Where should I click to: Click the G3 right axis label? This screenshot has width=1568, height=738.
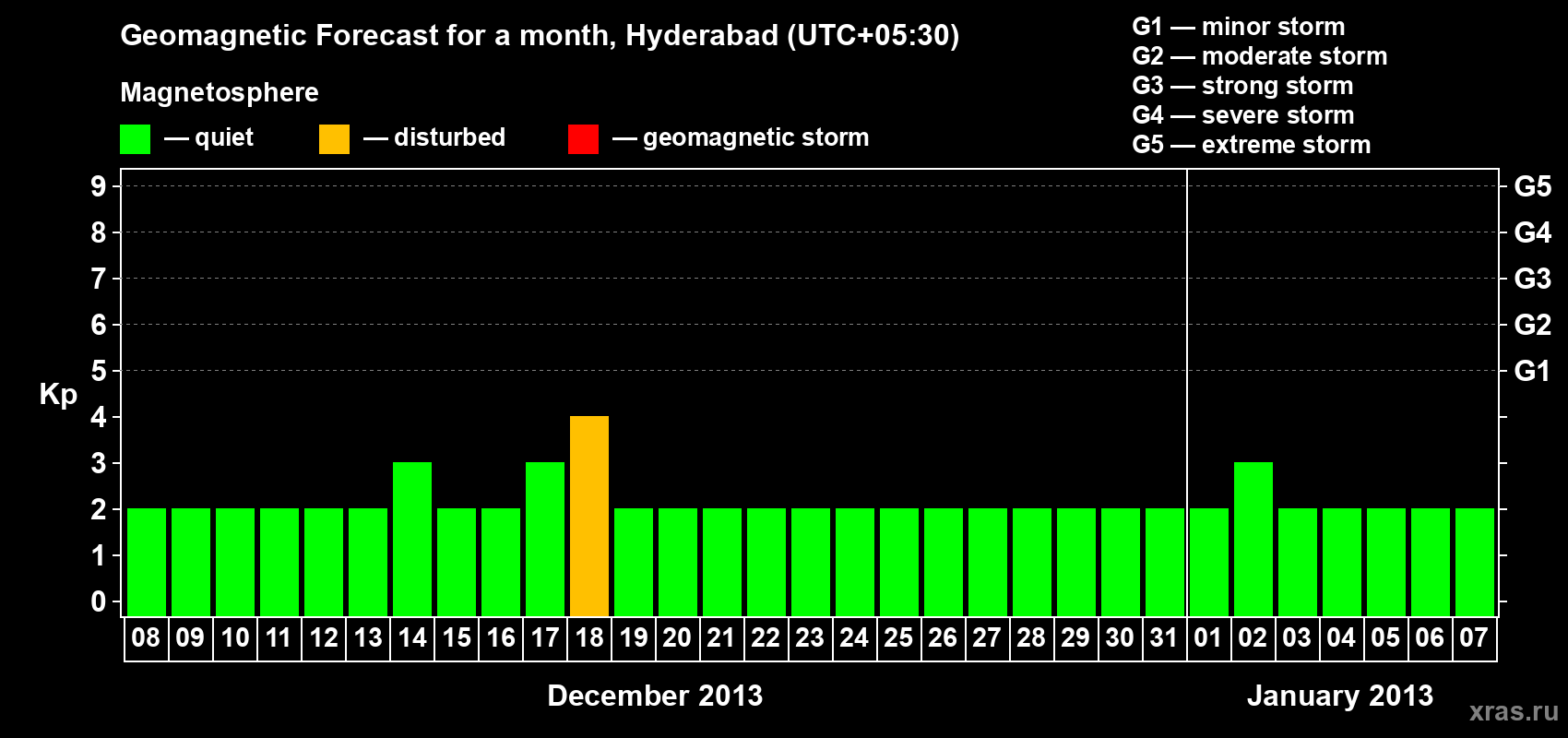click(1533, 279)
